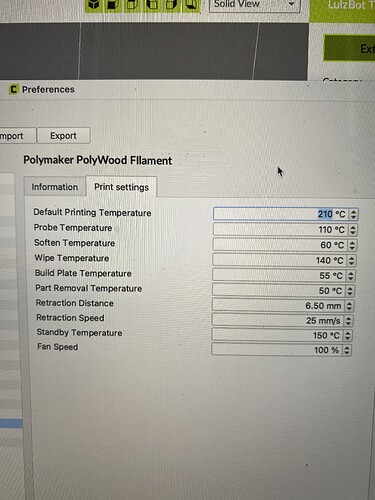
Task: Click the Probe Temperature stepper arrows
Action: tap(352, 230)
